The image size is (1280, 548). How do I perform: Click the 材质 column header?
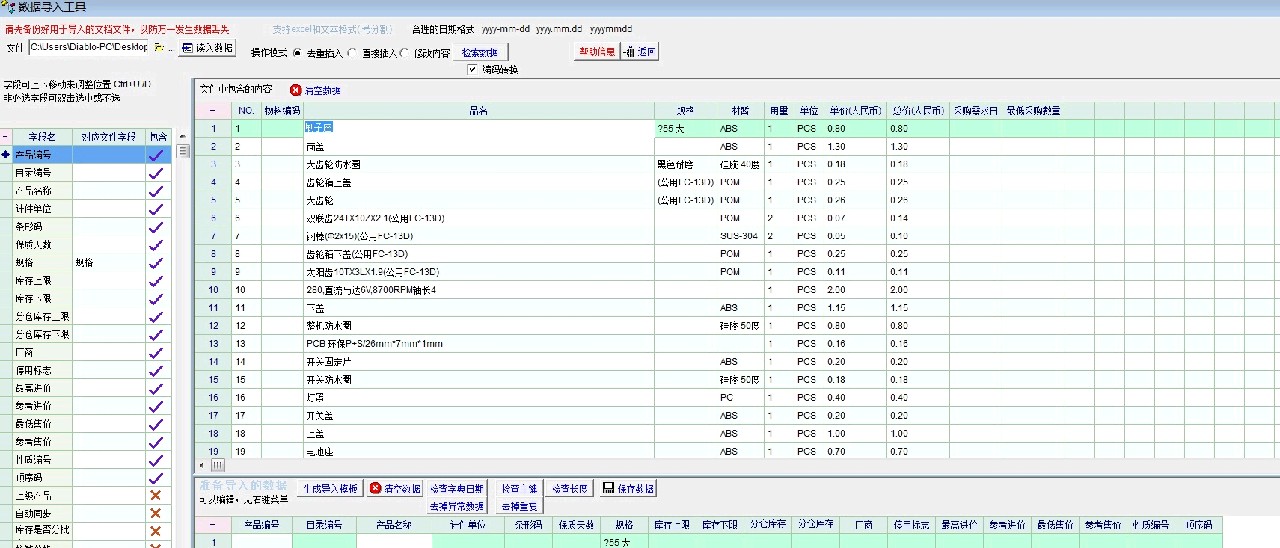[739, 111]
